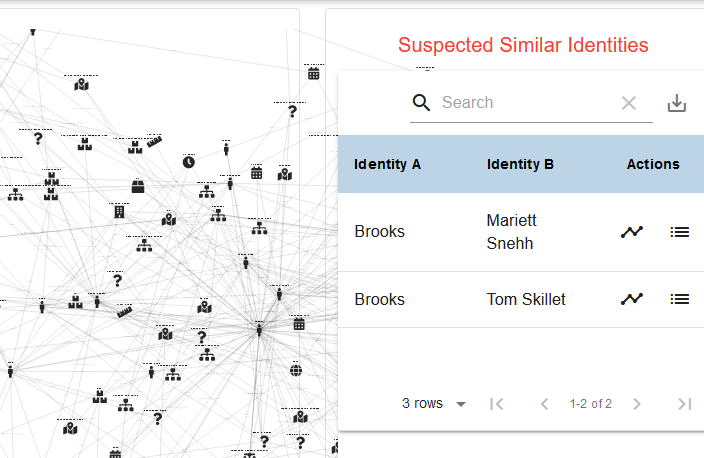Sort by Identity B column header
The image size is (704, 458).
tap(520, 164)
